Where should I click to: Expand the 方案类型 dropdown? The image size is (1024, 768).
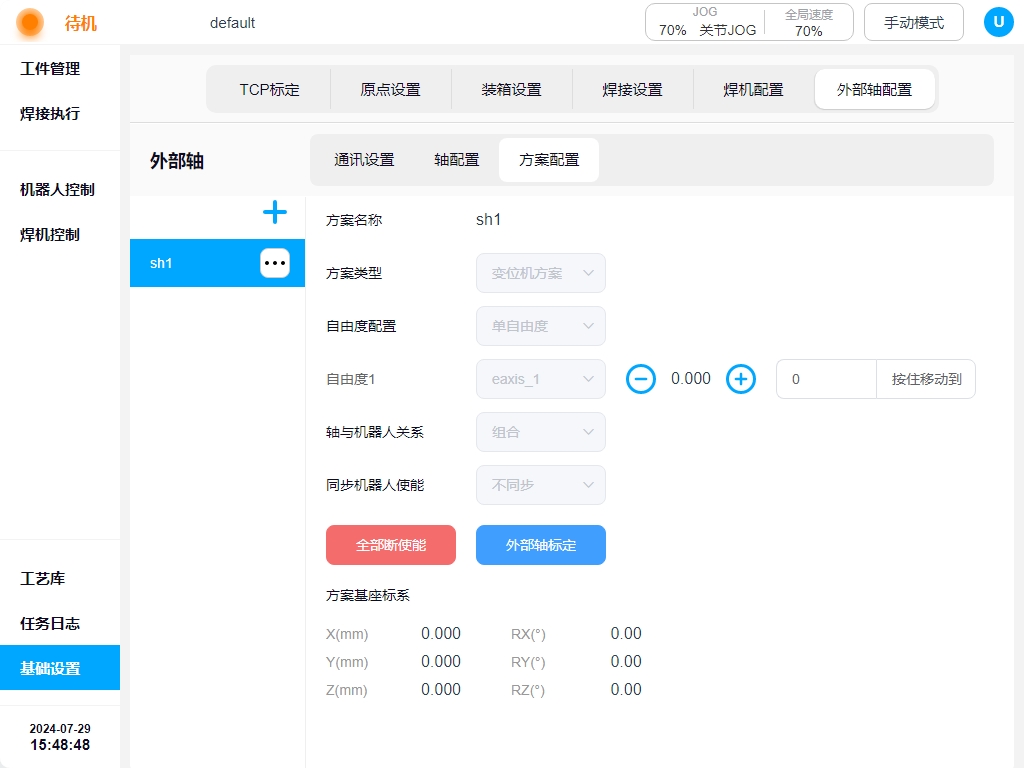[541, 273]
